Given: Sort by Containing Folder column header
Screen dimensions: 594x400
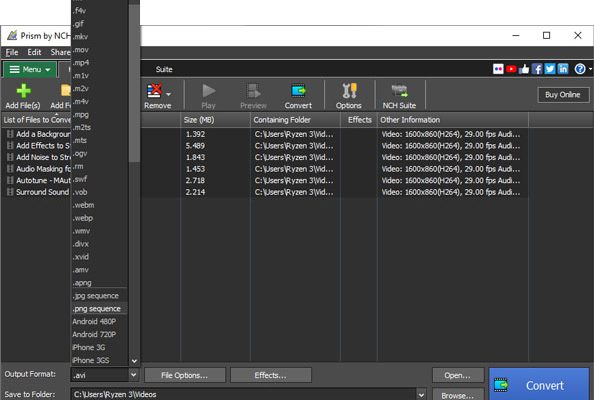Looking at the screenshot, I should (x=295, y=120).
